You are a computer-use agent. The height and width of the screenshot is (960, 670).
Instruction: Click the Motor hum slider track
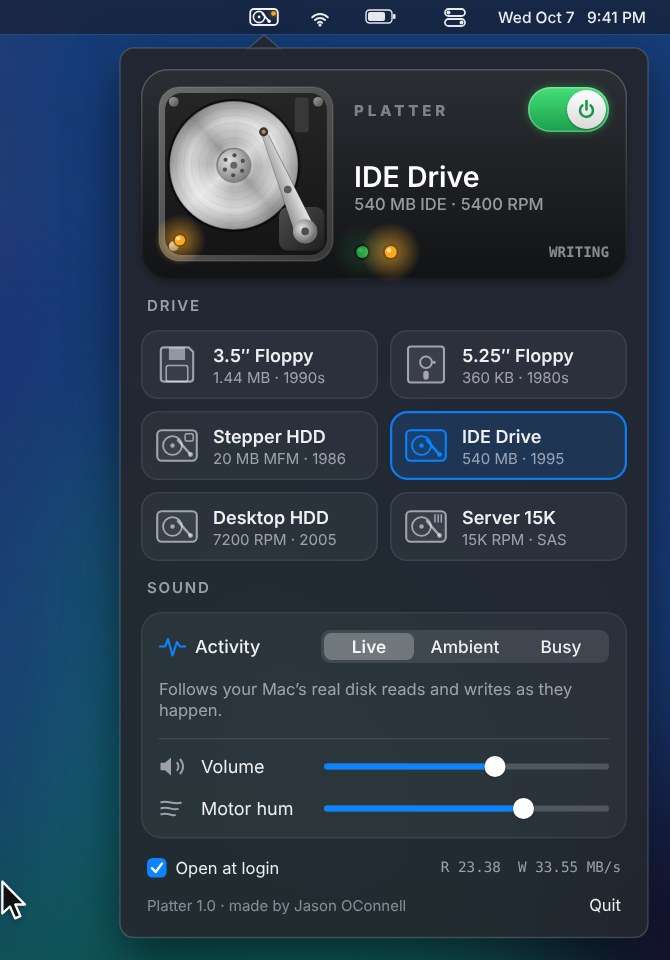coord(466,809)
